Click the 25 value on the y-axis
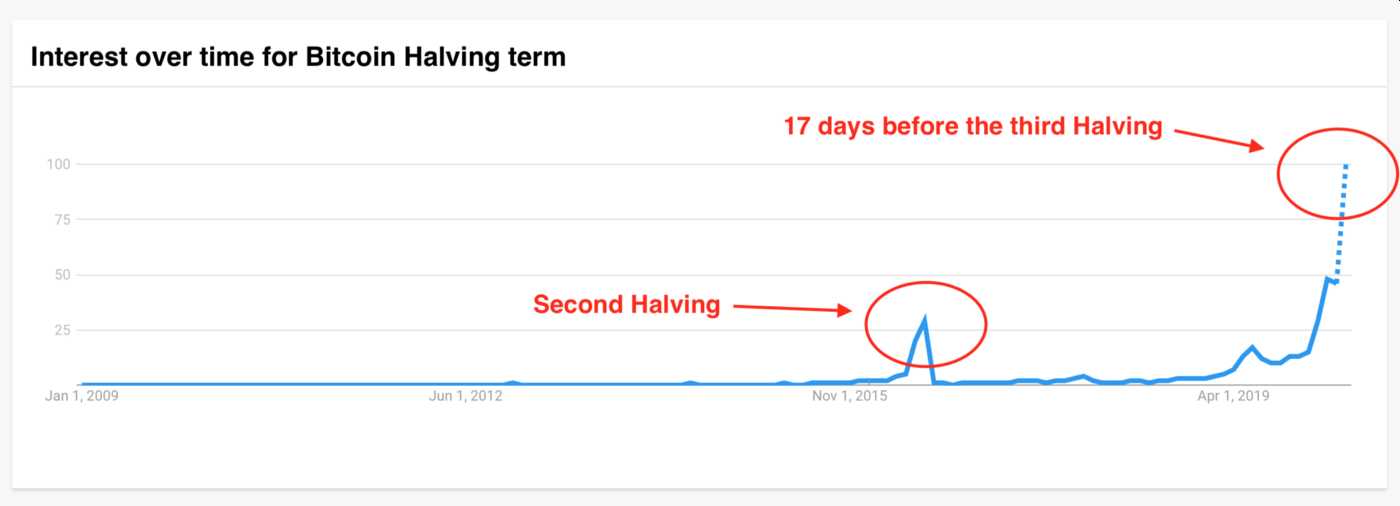The width and height of the screenshot is (1400, 506). (x=61, y=330)
